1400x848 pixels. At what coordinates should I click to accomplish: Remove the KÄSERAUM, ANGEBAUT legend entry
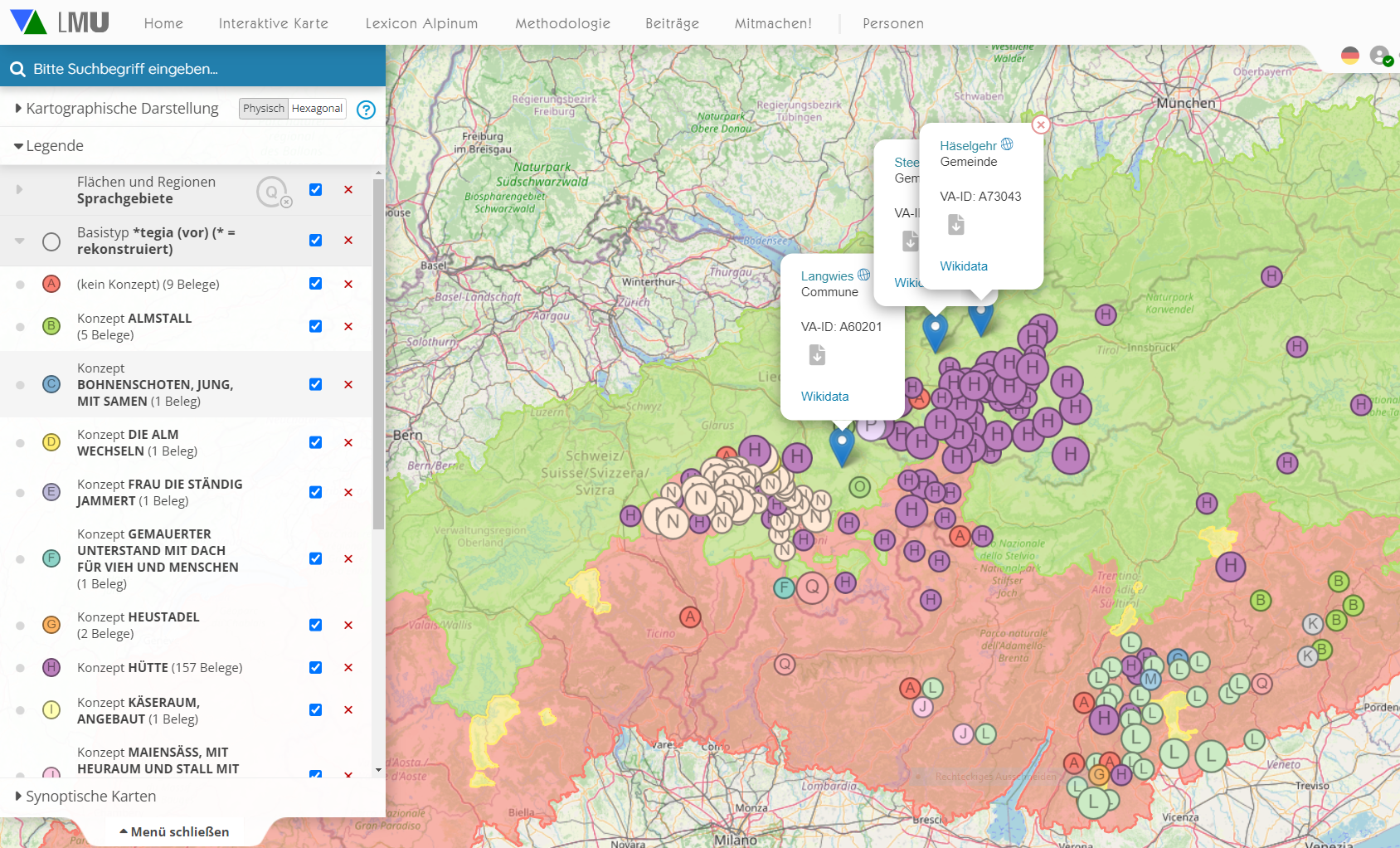[348, 709]
